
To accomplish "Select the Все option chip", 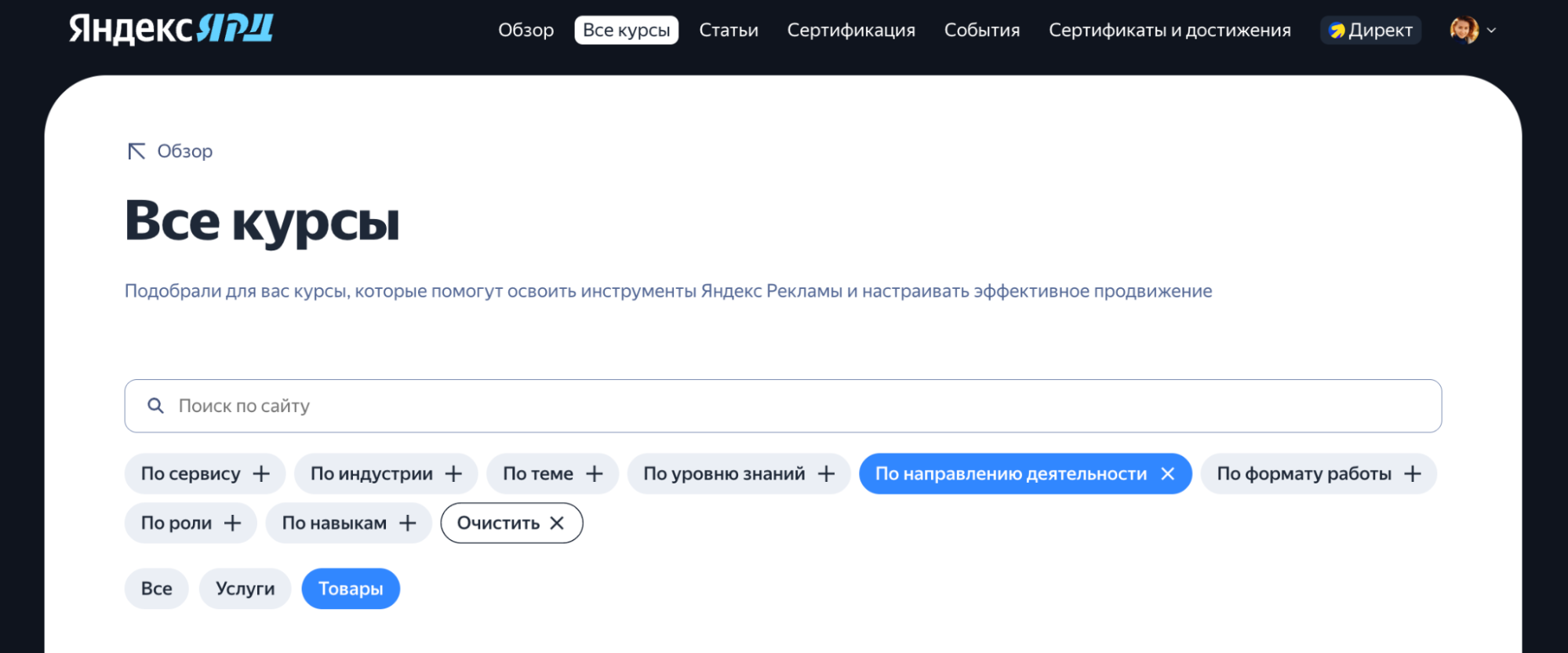I will [x=157, y=589].
